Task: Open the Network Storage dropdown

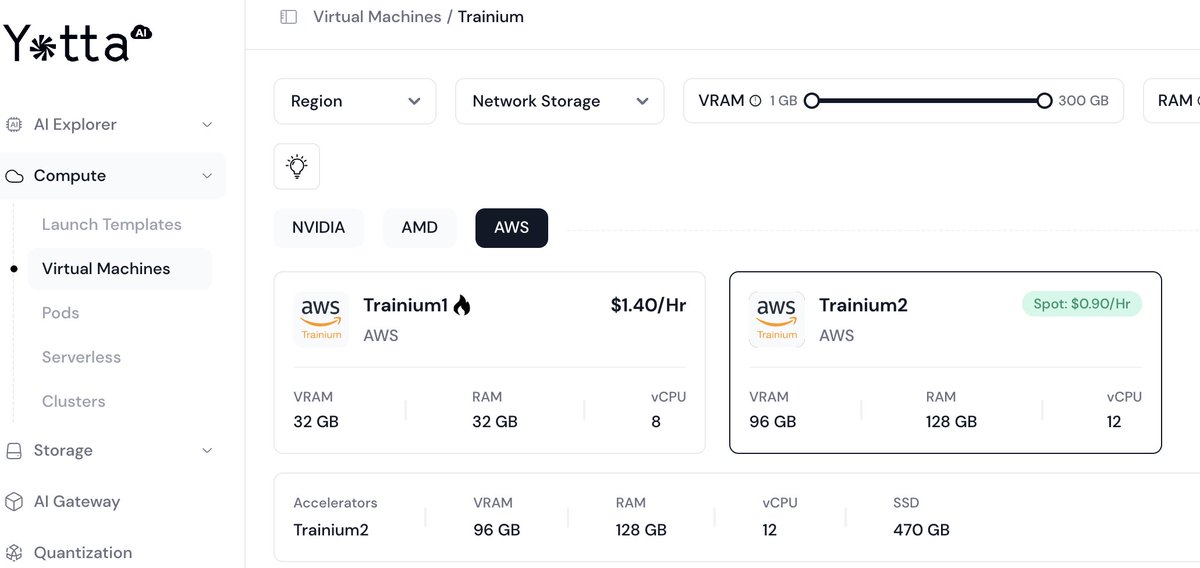Action: pyautogui.click(x=559, y=101)
